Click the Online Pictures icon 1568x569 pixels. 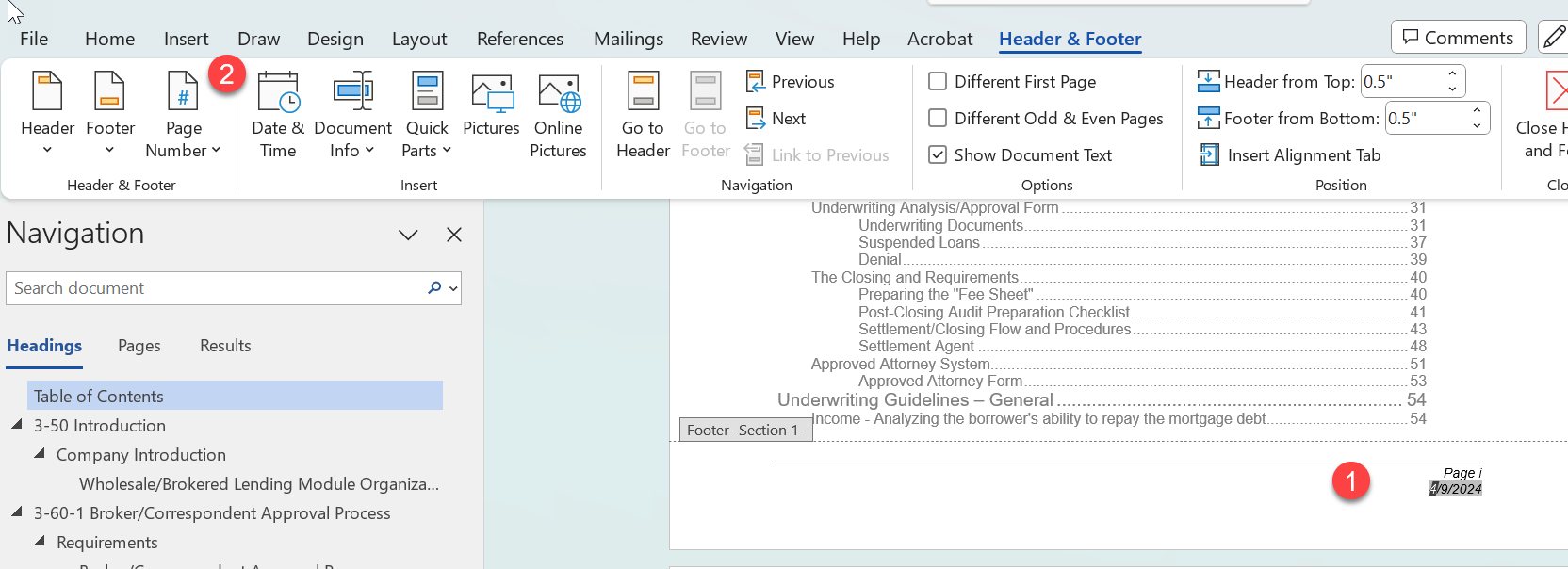[x=558, y=94]
